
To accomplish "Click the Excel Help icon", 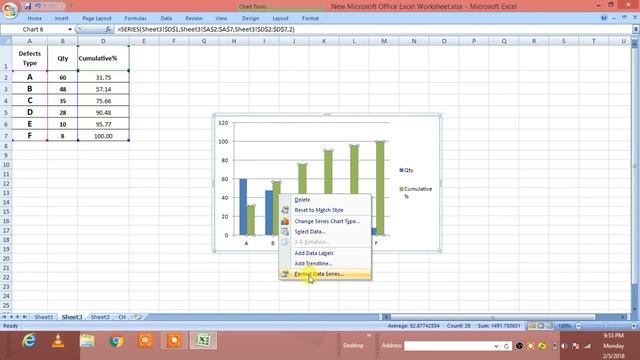I will pyautogui.click(x=604, y=18).
